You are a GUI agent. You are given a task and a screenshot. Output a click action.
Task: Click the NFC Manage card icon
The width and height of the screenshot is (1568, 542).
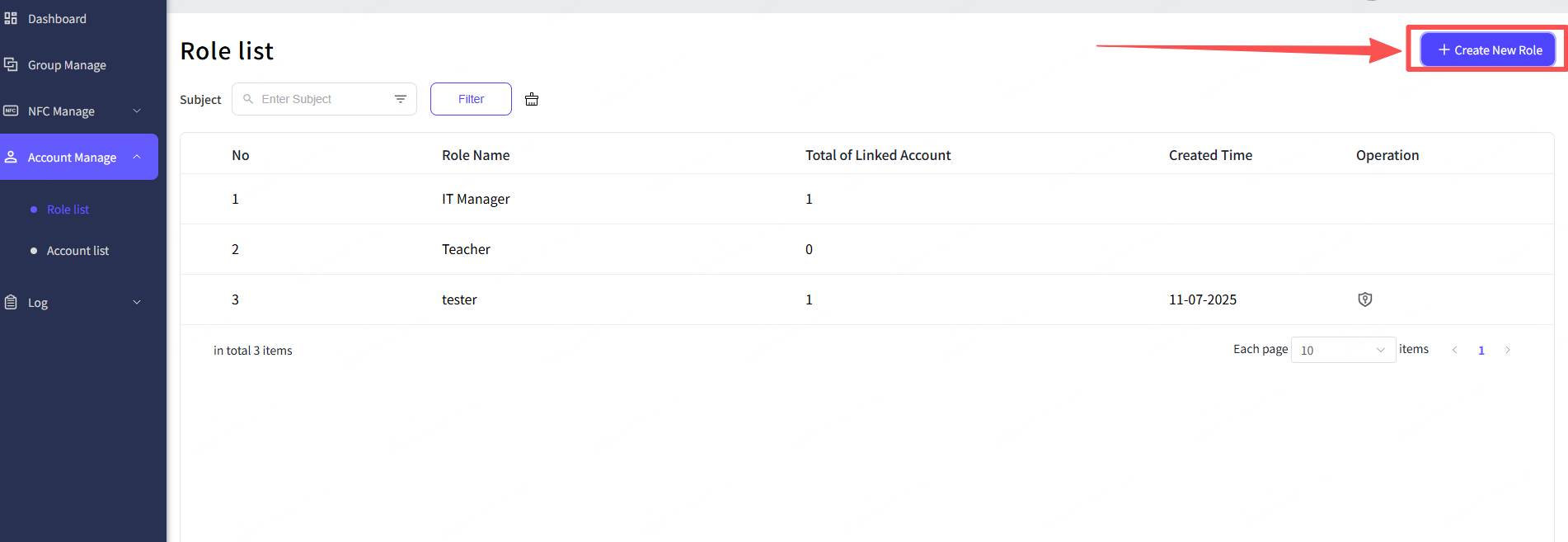coord(11,111)
